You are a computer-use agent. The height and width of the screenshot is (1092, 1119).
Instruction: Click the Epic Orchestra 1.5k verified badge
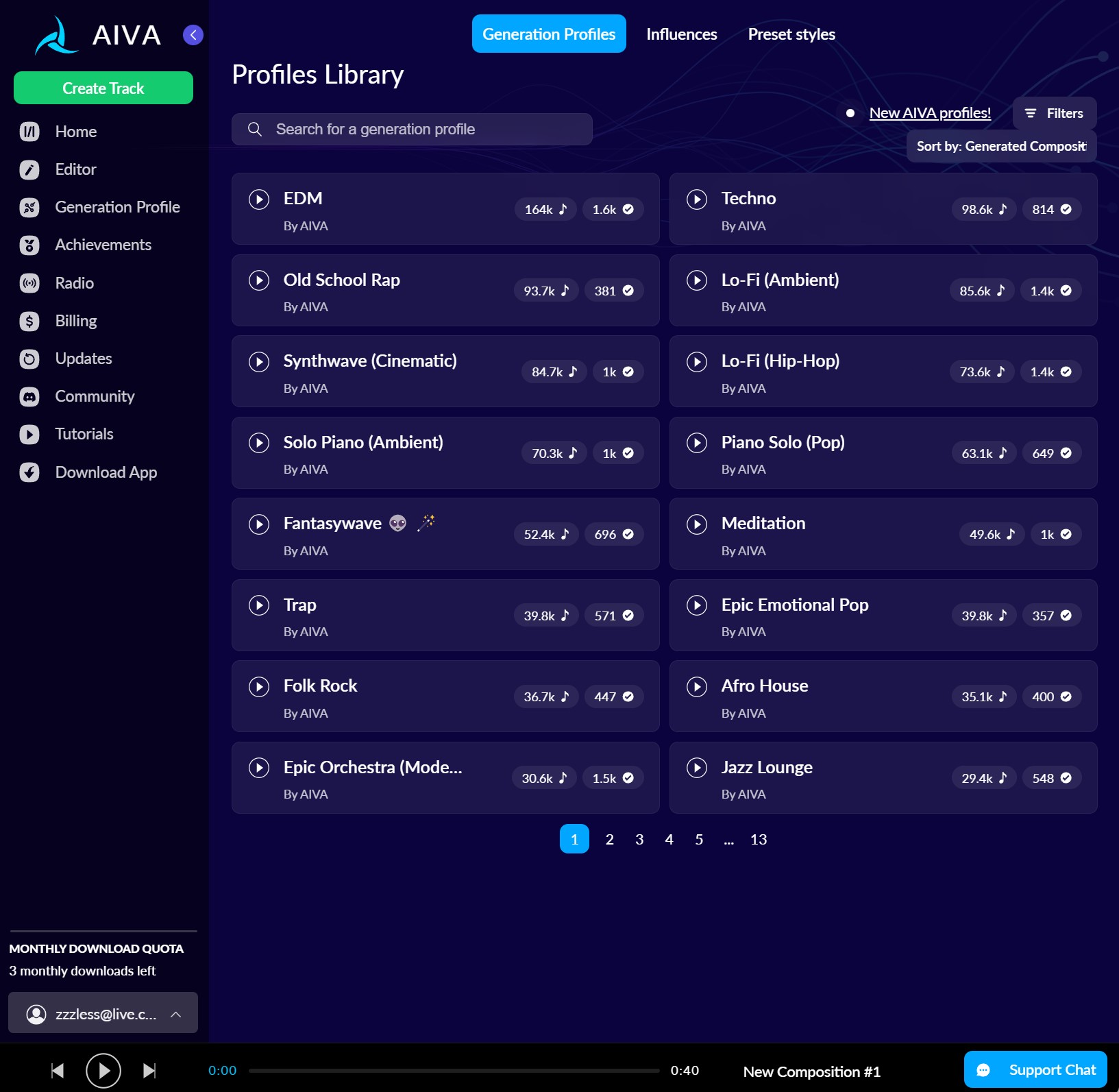[x=613, y=778]
